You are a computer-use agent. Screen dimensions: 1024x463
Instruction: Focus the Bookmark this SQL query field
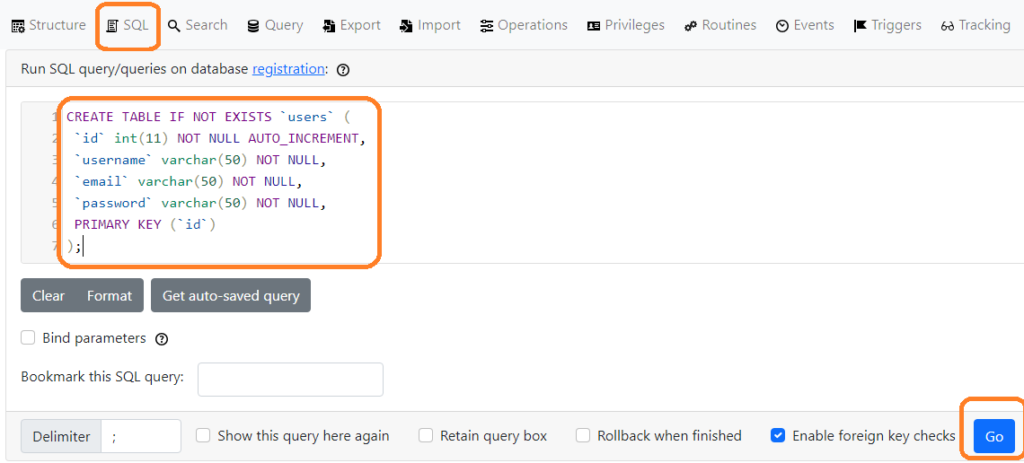(291, 379)
